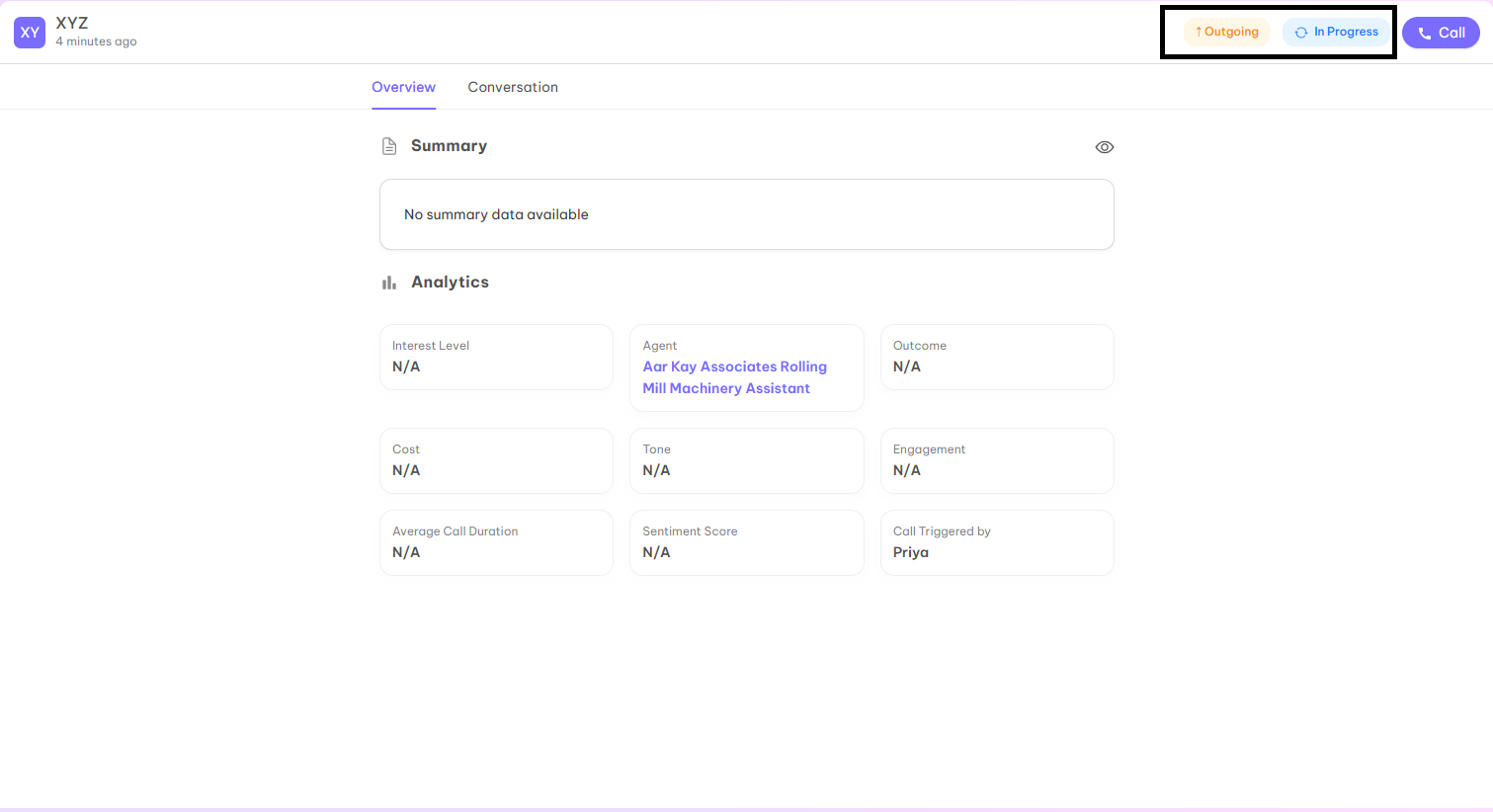Select the XY contact avatar
Viewport: 1493px width, 812px height.
pos(30,33)
